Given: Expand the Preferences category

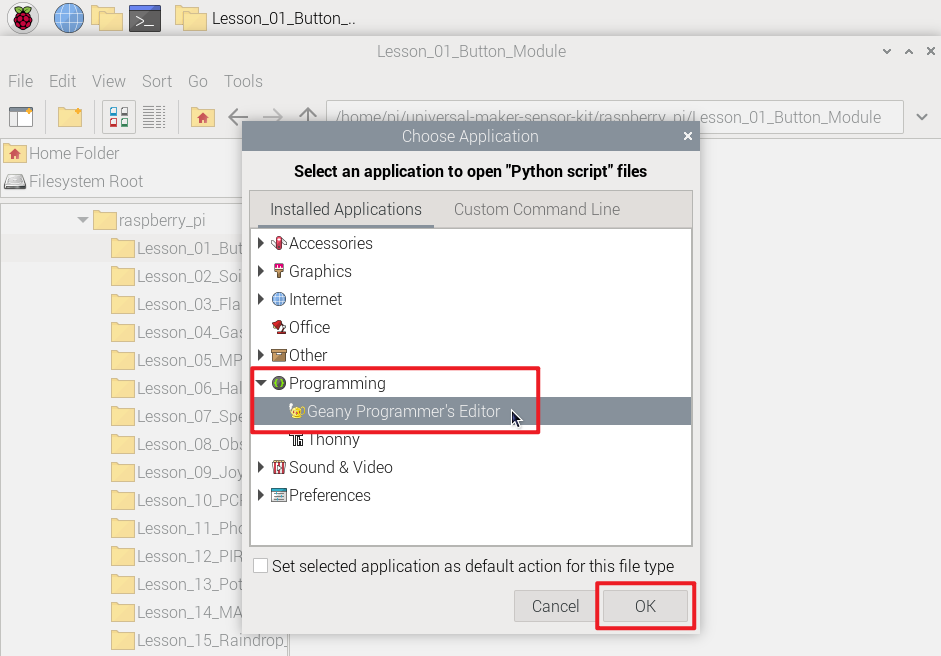Looking at the screenshot, I should [x=260, y=495].
